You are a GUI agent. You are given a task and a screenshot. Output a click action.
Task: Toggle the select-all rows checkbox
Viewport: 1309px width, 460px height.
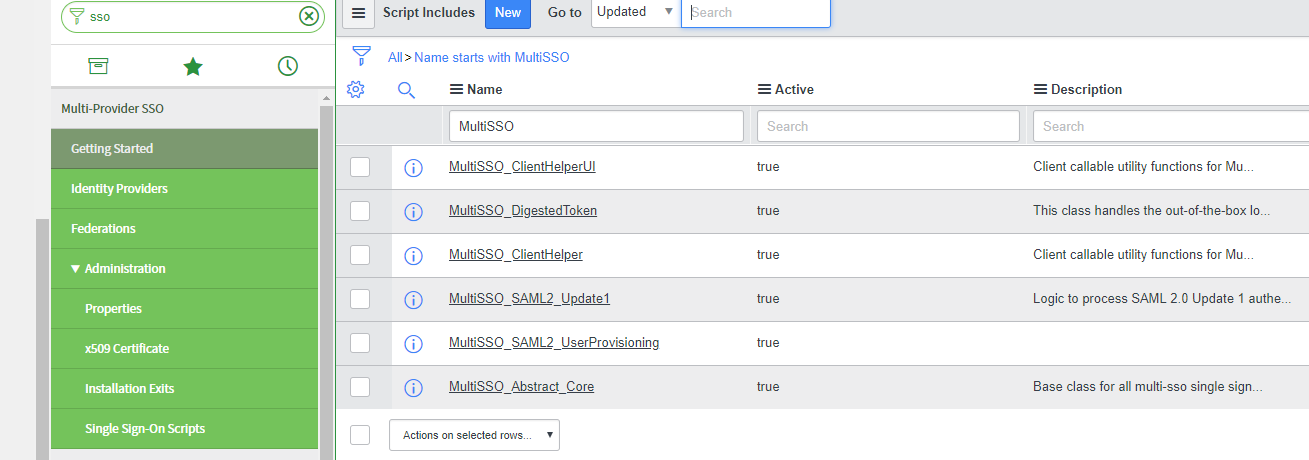[360, 435]
